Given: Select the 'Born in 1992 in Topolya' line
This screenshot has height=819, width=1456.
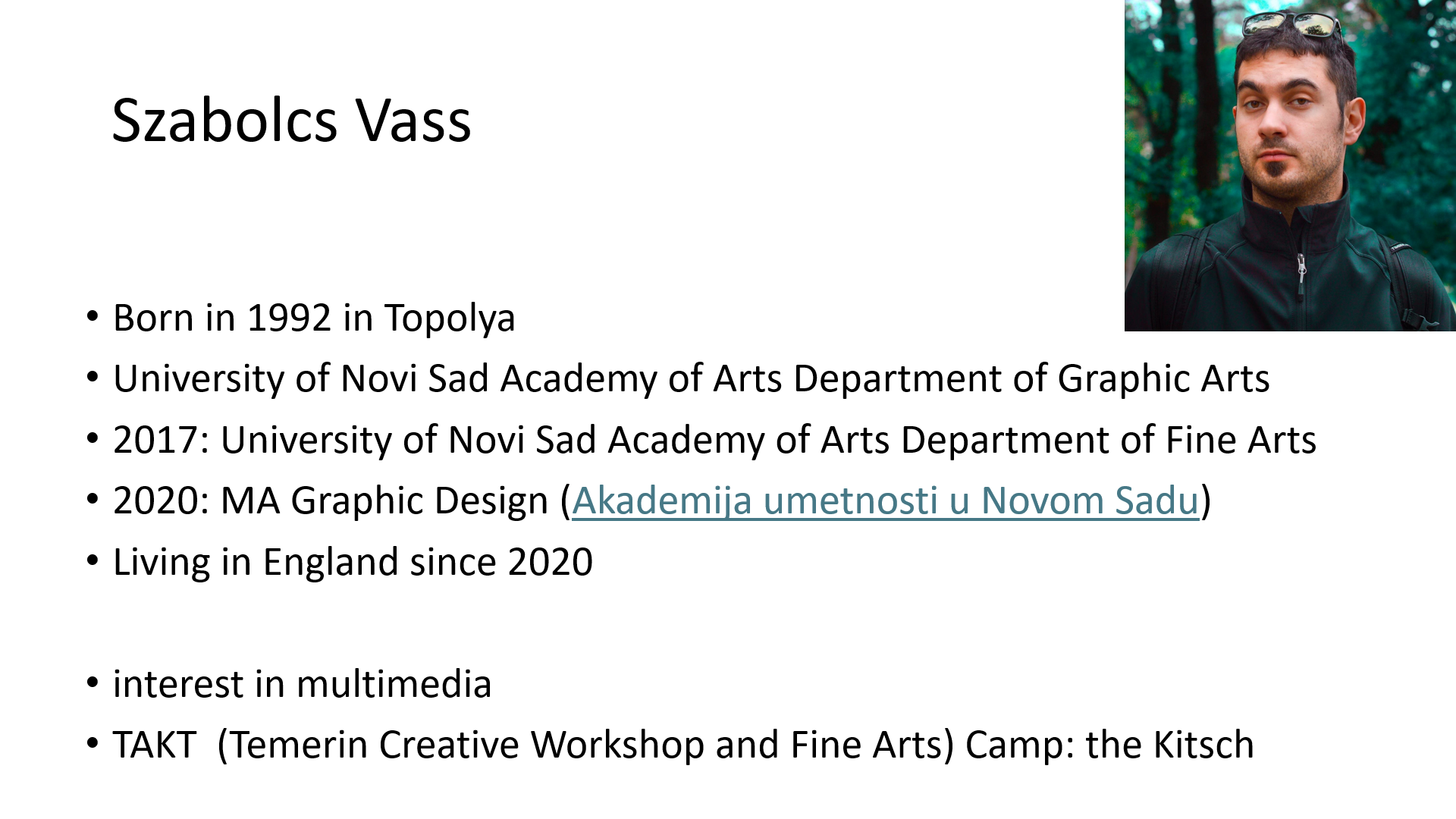Looking at the screenshot, I should (314, 318).
